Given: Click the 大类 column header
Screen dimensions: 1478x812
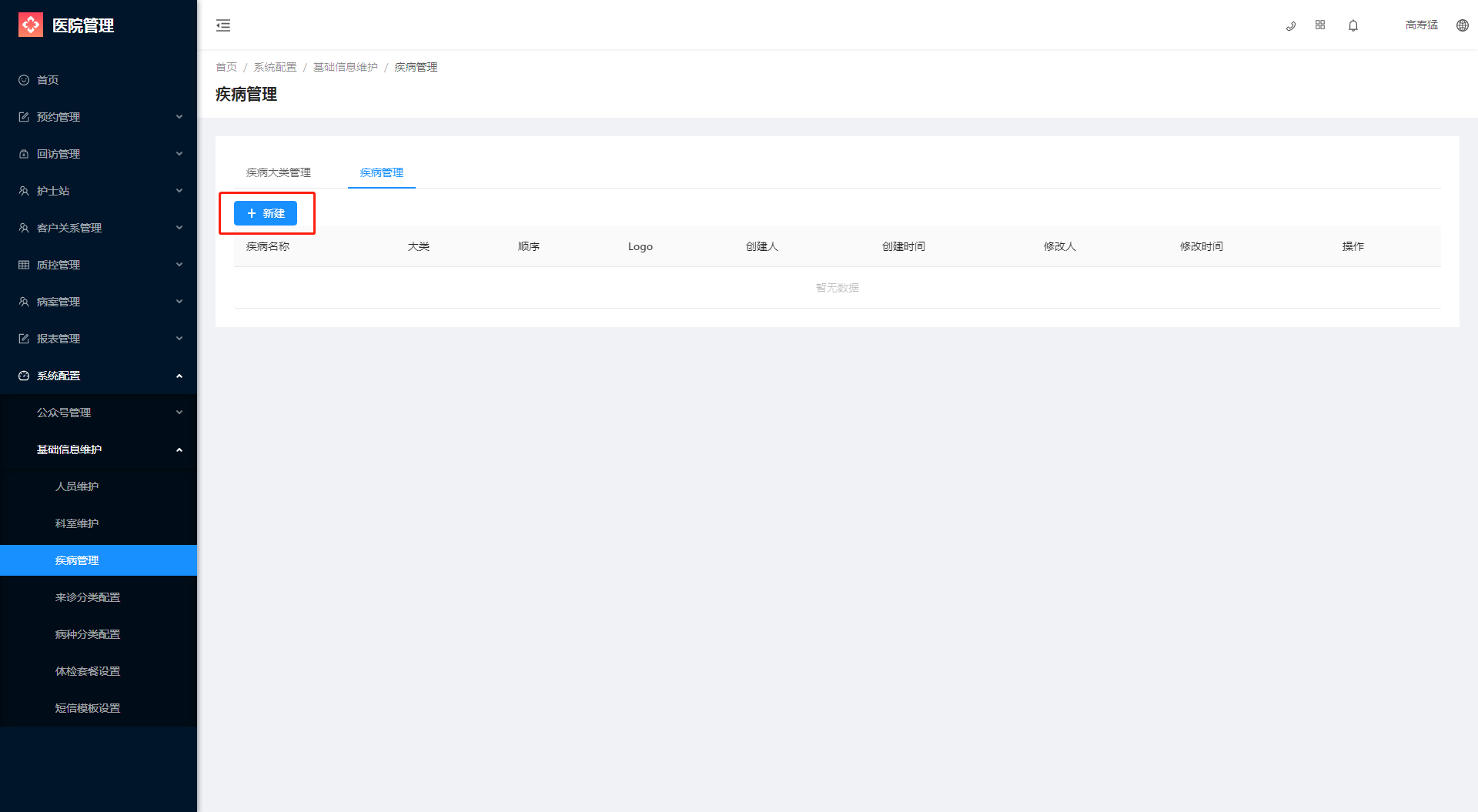Looking at the screenshot, I should (419, 246).
